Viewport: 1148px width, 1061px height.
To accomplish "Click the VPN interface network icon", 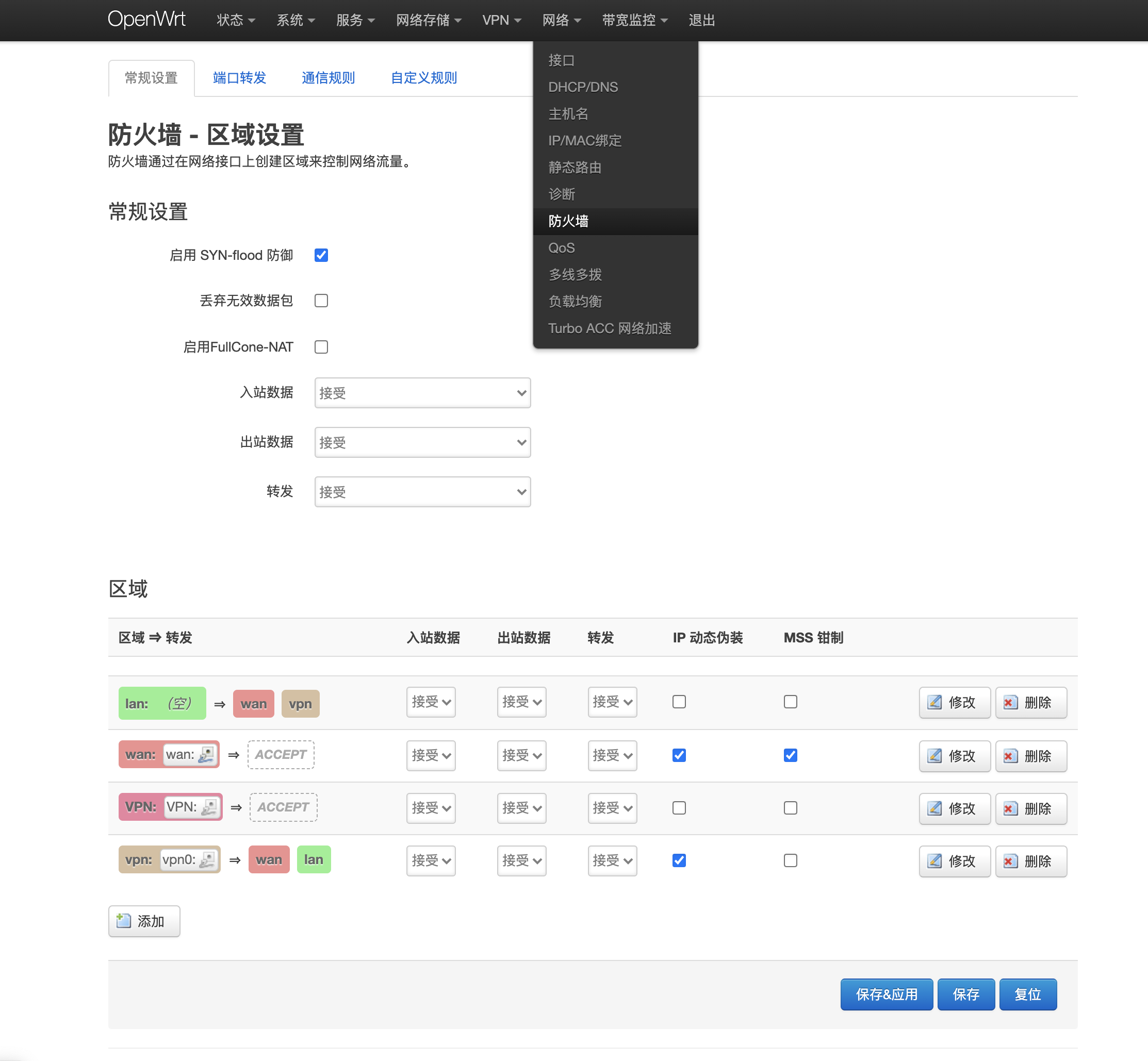I will pos(209,807).
